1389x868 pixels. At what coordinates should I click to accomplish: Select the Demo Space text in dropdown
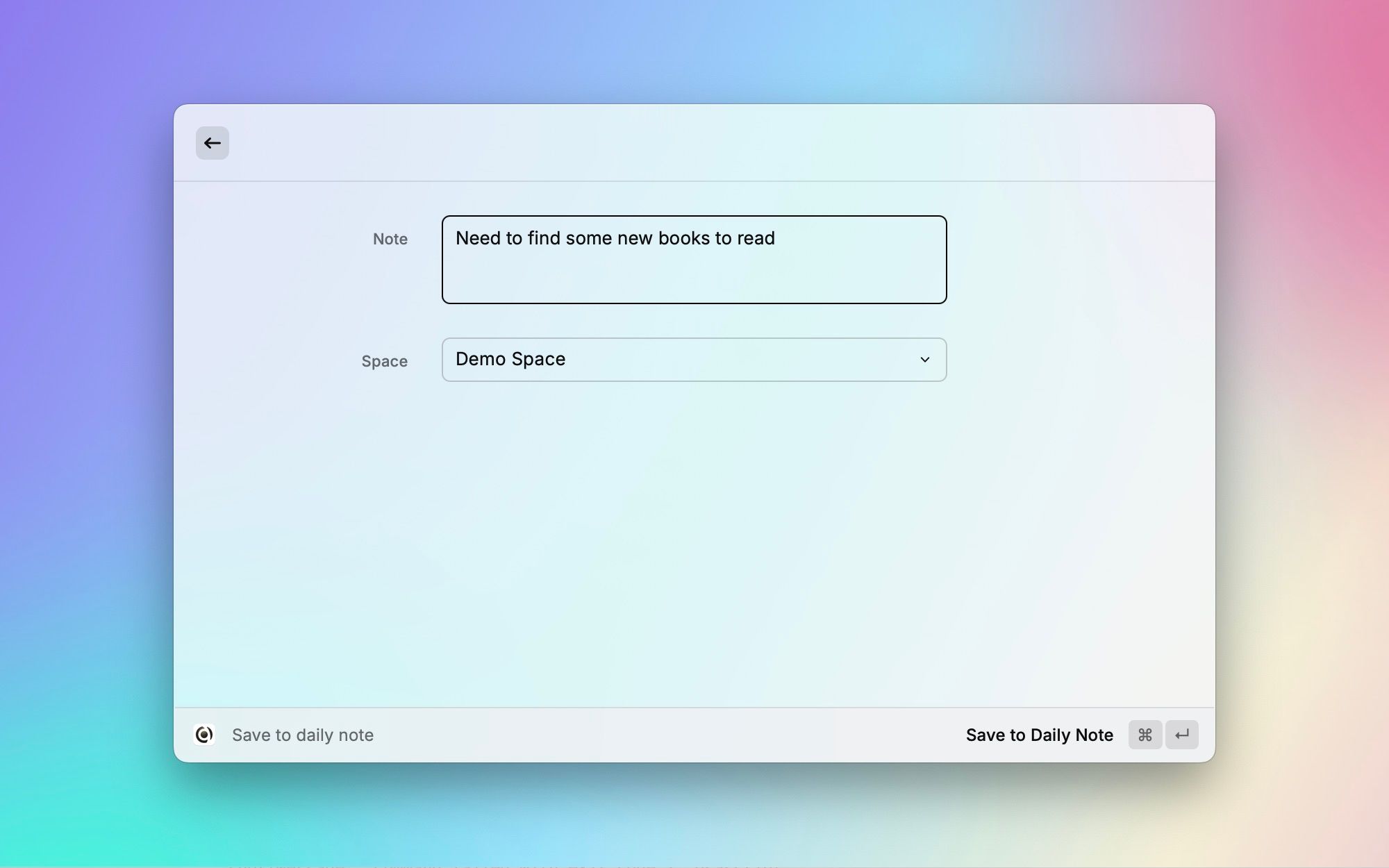pos(510,359)
